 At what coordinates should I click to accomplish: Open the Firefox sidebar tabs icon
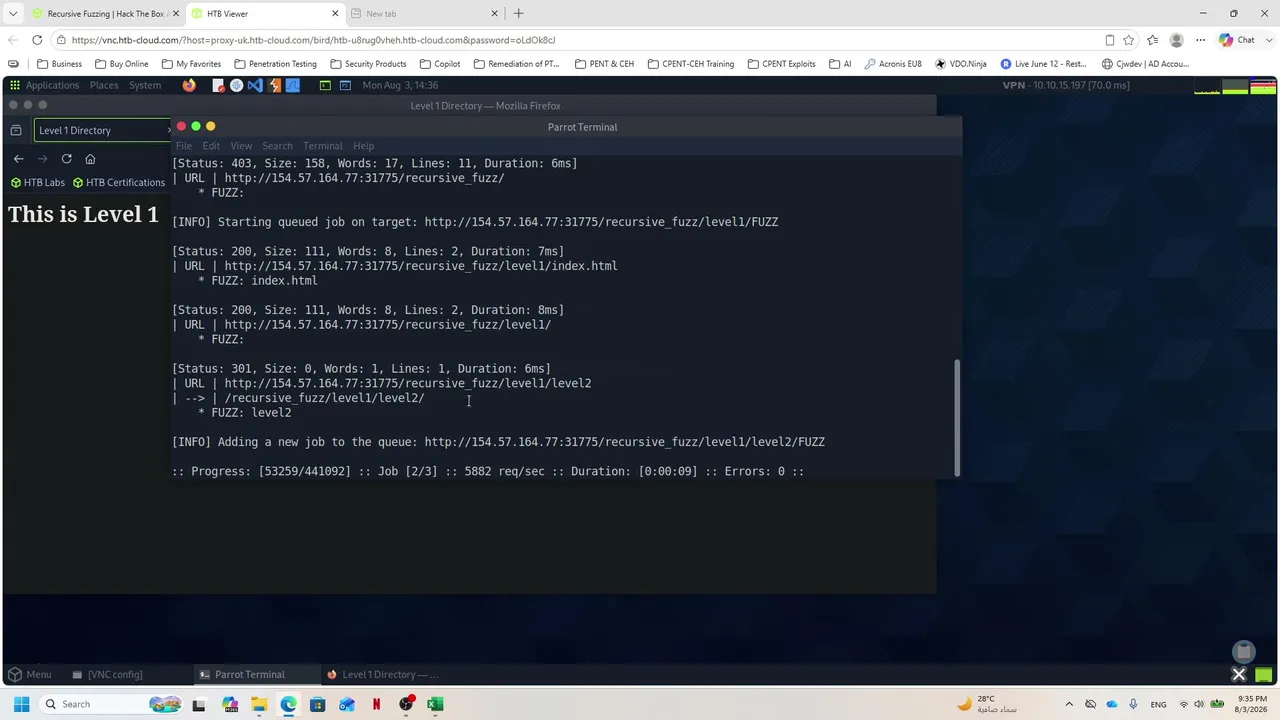[15, 130]
